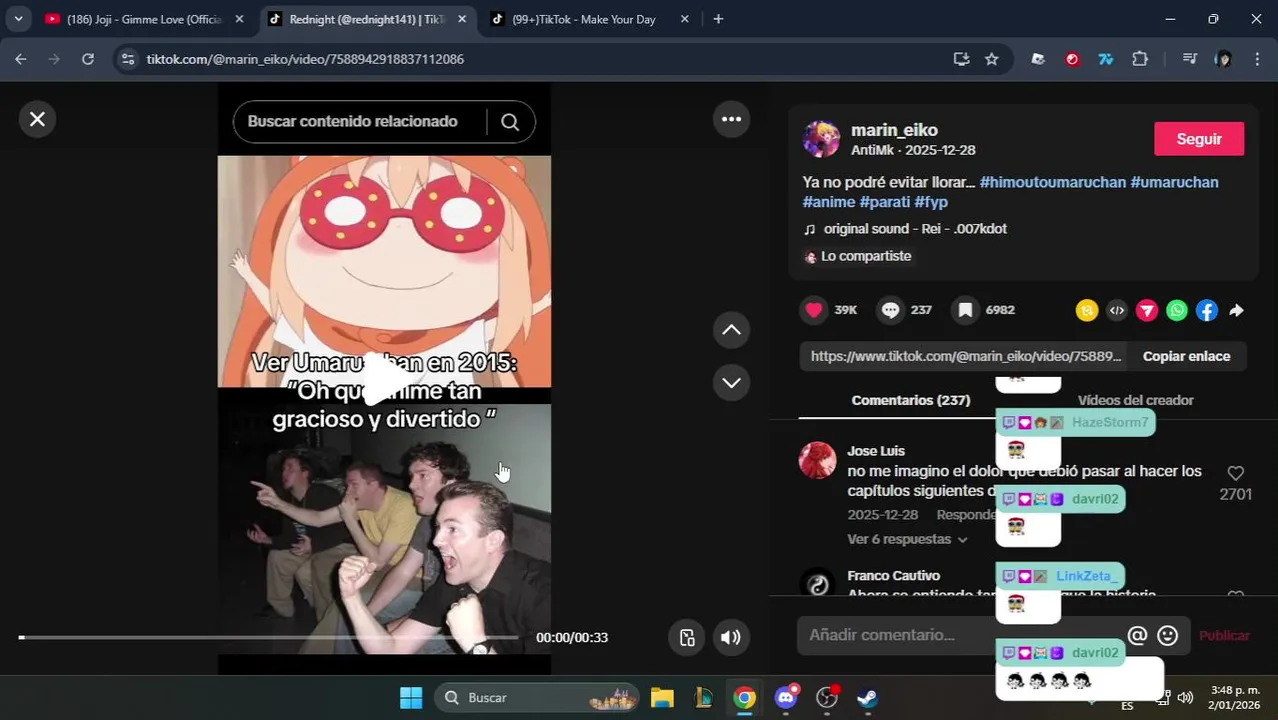Open #anime hashtag link
Image resolution: width=1278 pixels, height=720 pixels.
click(x=829, y=202)
